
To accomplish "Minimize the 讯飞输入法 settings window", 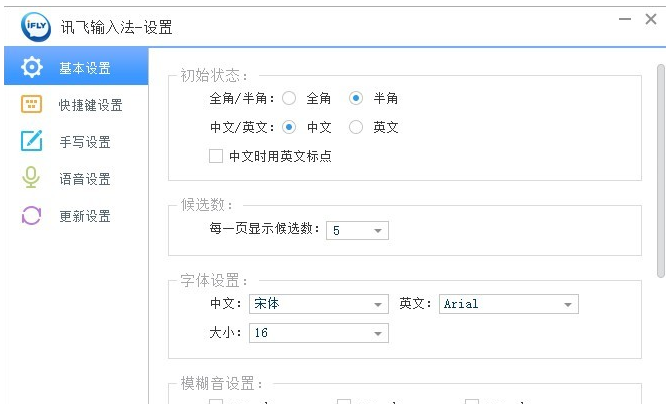I will click(x=624, y=19).
